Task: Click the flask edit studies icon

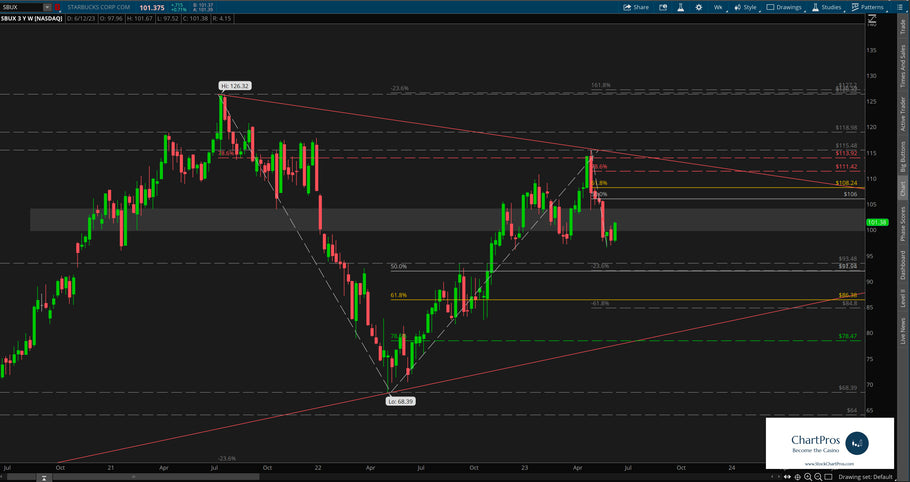Action: click(x=681, y=8)
